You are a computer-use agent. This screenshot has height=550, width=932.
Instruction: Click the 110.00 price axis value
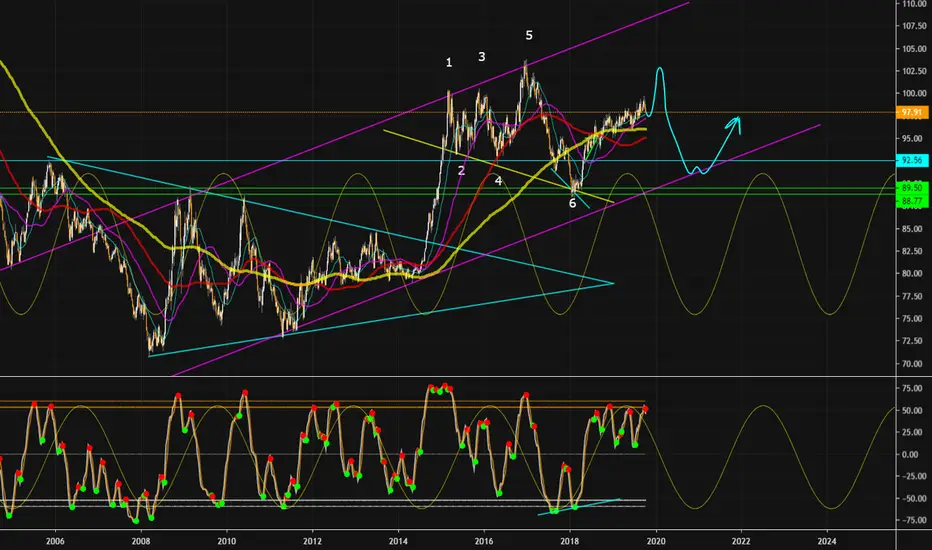coord(914,4)
